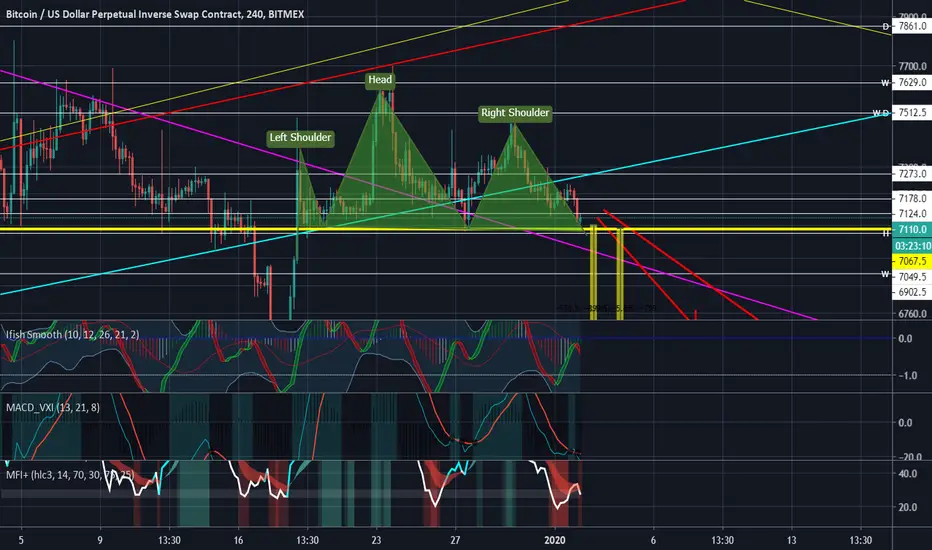Select the Right Shoulder pattern label

(515, 113)
